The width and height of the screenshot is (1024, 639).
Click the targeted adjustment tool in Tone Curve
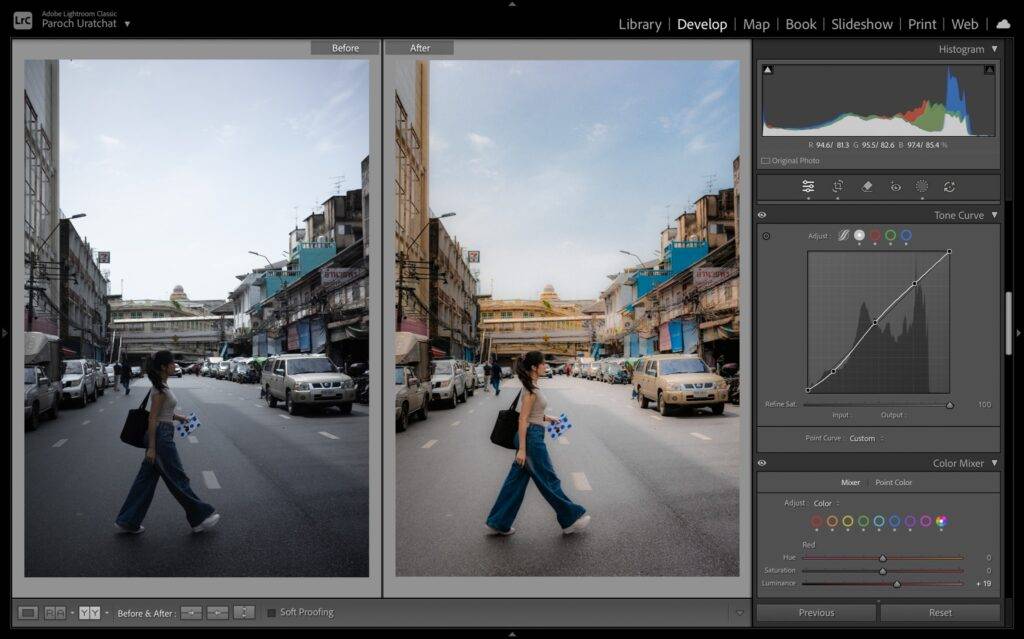(766, 236)
